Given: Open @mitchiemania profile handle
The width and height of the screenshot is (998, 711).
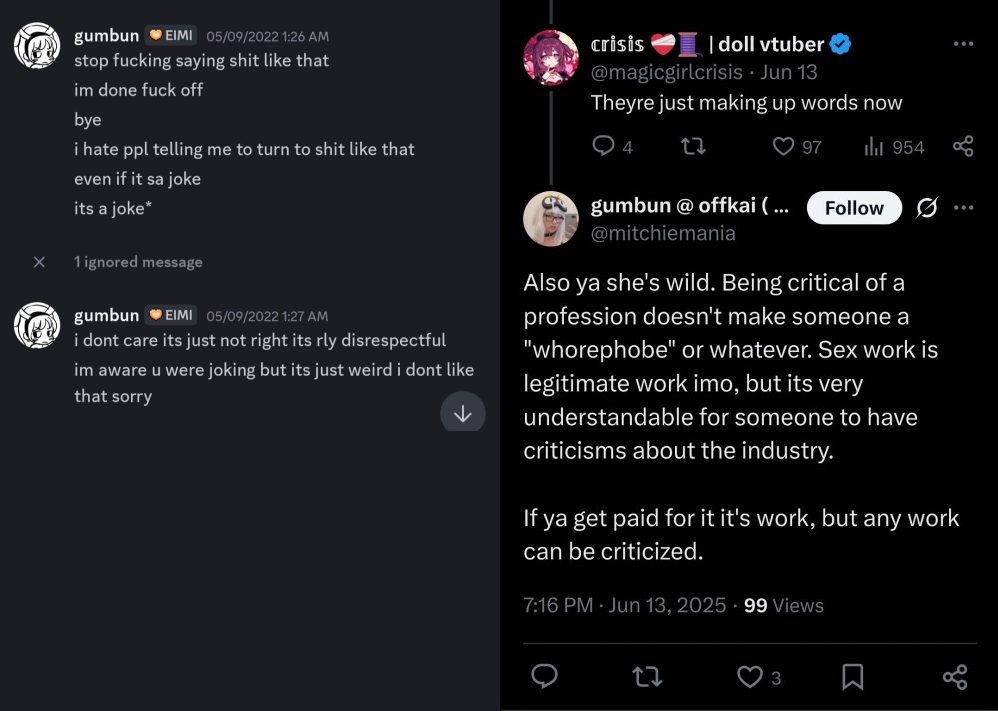Looking at the screenshot, I should [663, 234].
